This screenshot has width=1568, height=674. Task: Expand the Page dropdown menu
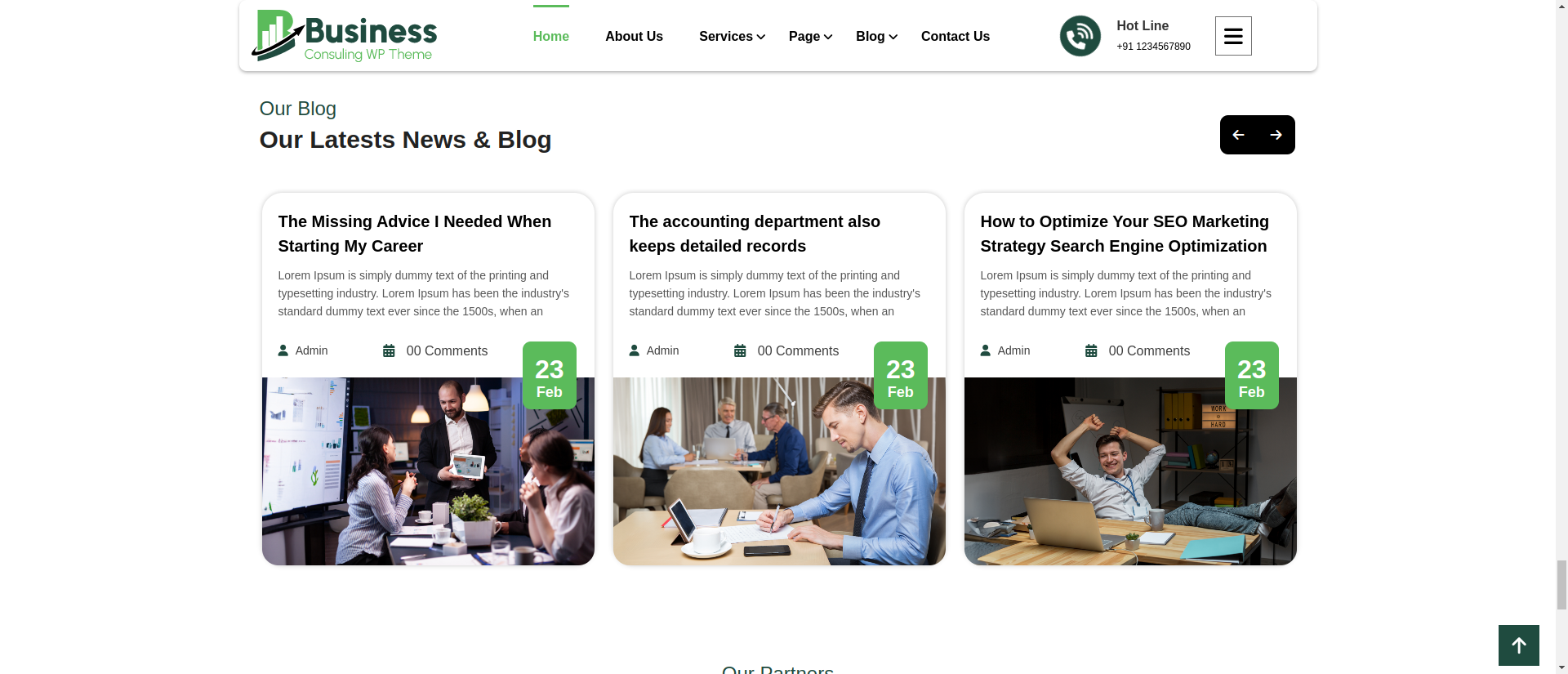810,37
